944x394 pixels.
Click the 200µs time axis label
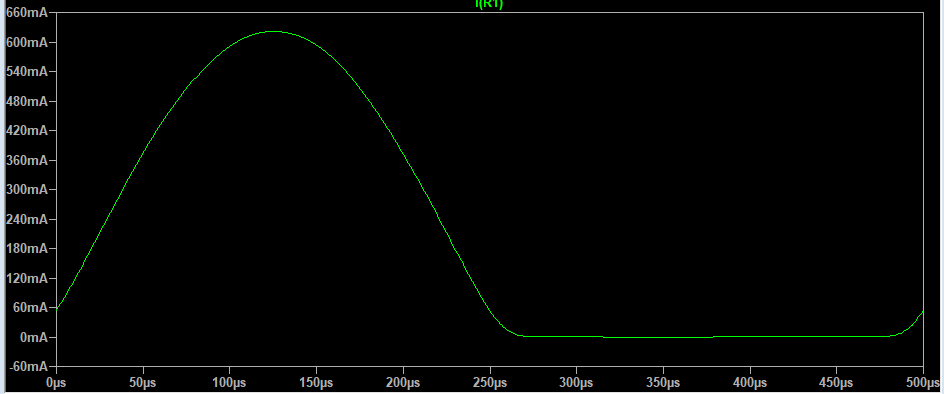tap(403, 383)
